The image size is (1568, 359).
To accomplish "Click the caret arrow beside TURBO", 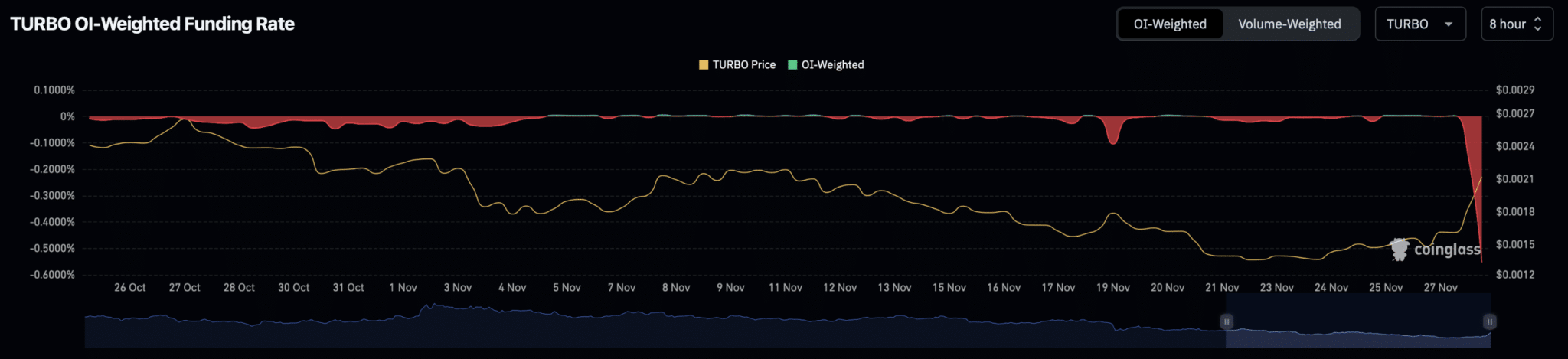I will 1449,24.
